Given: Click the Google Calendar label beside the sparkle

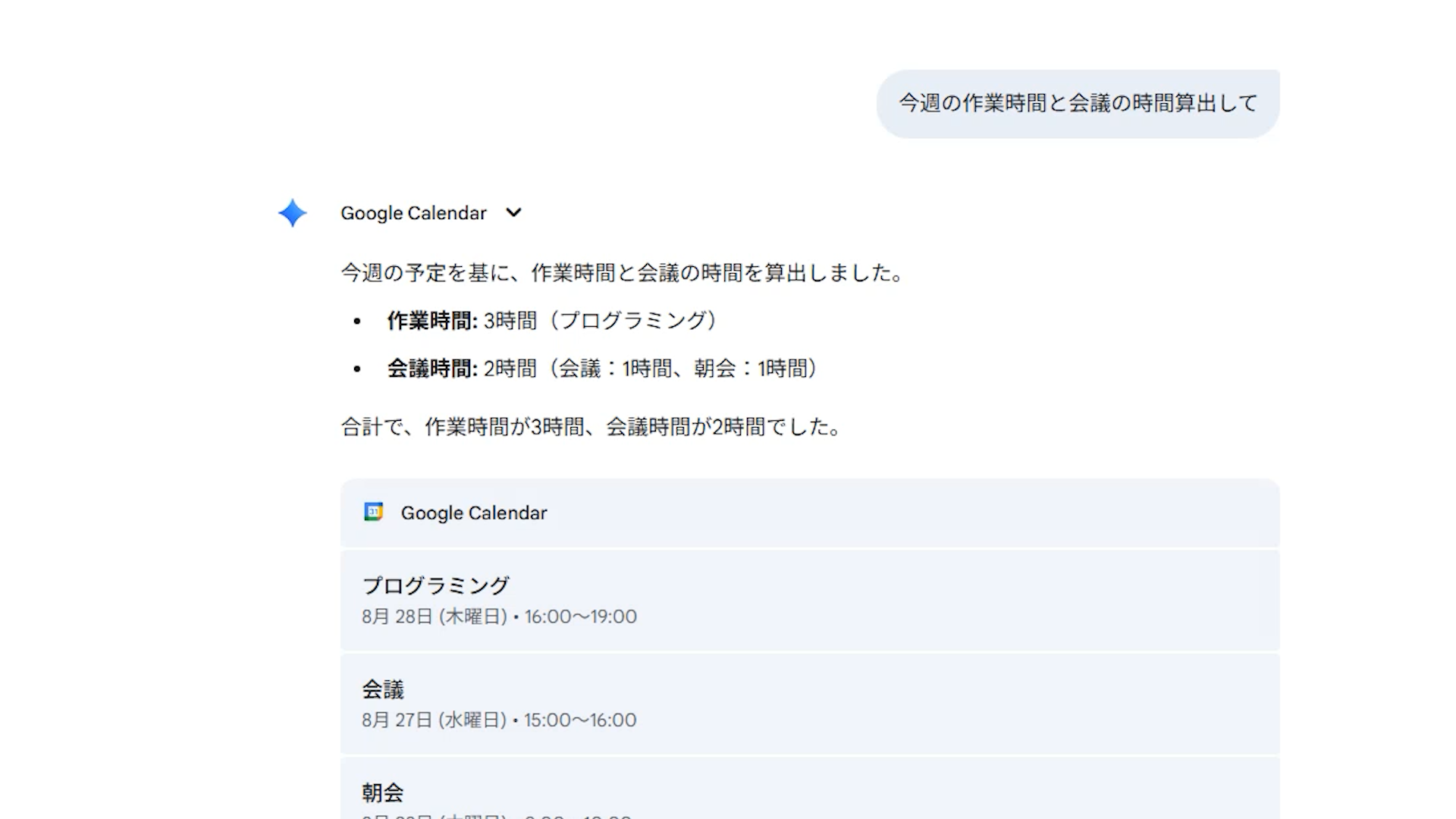Looking at the screenshot, I should click(x=413, y=213).
